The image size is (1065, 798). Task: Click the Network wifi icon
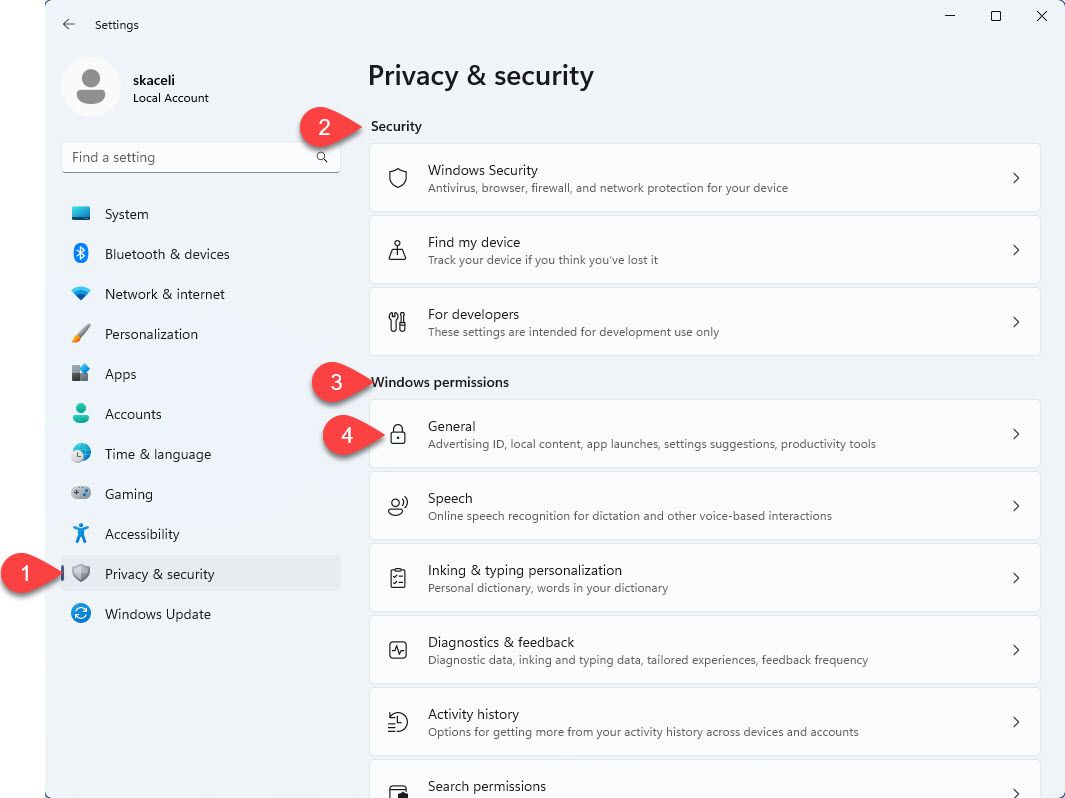point(81,293)
